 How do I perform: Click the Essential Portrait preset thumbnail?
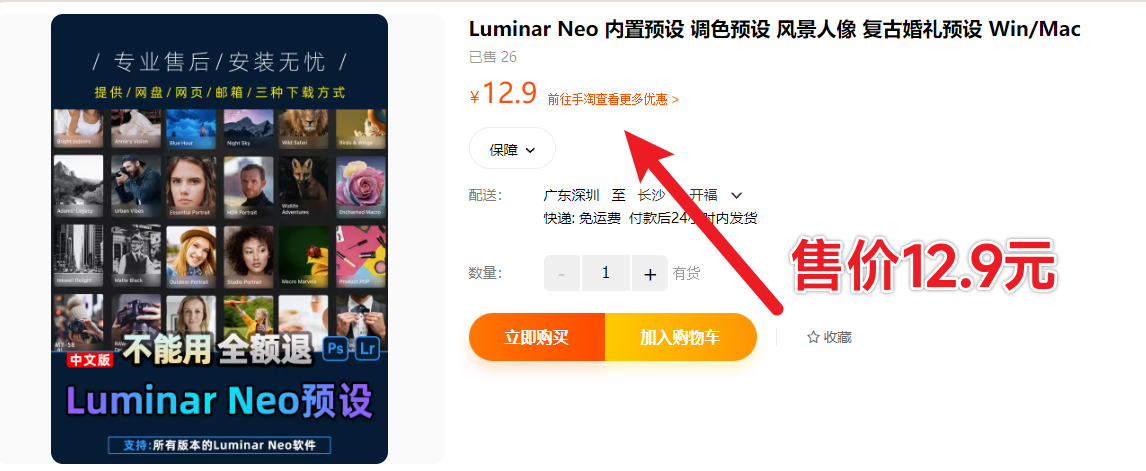[x=191, y=186]
